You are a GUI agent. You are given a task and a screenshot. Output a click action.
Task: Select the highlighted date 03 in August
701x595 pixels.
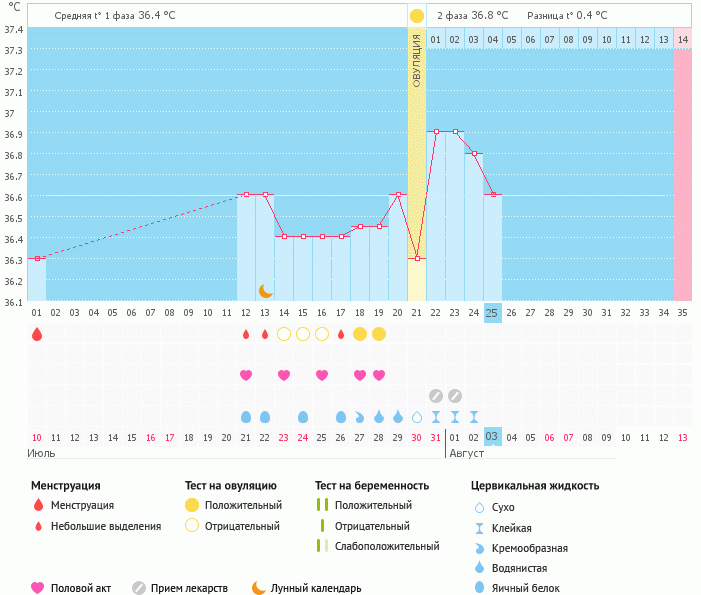click(x=492, y=437)
